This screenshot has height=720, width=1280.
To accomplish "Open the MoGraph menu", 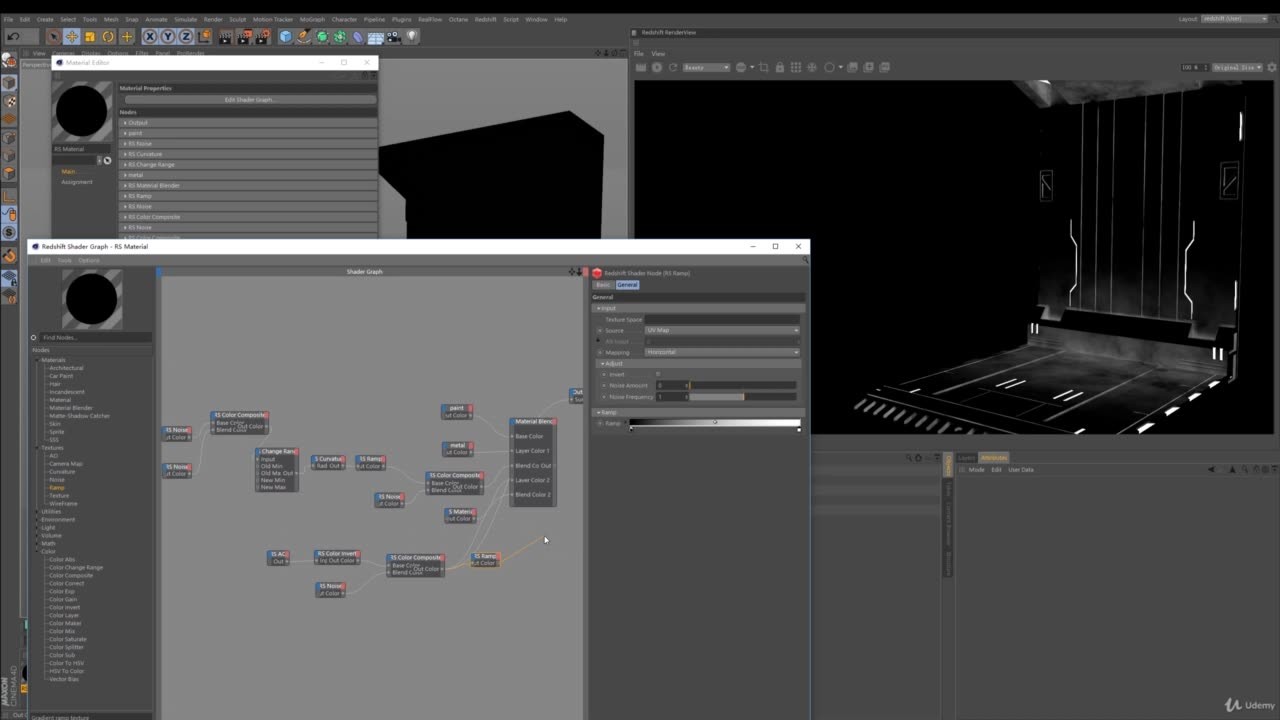I will pyautogui.click(x=312, y=19).
